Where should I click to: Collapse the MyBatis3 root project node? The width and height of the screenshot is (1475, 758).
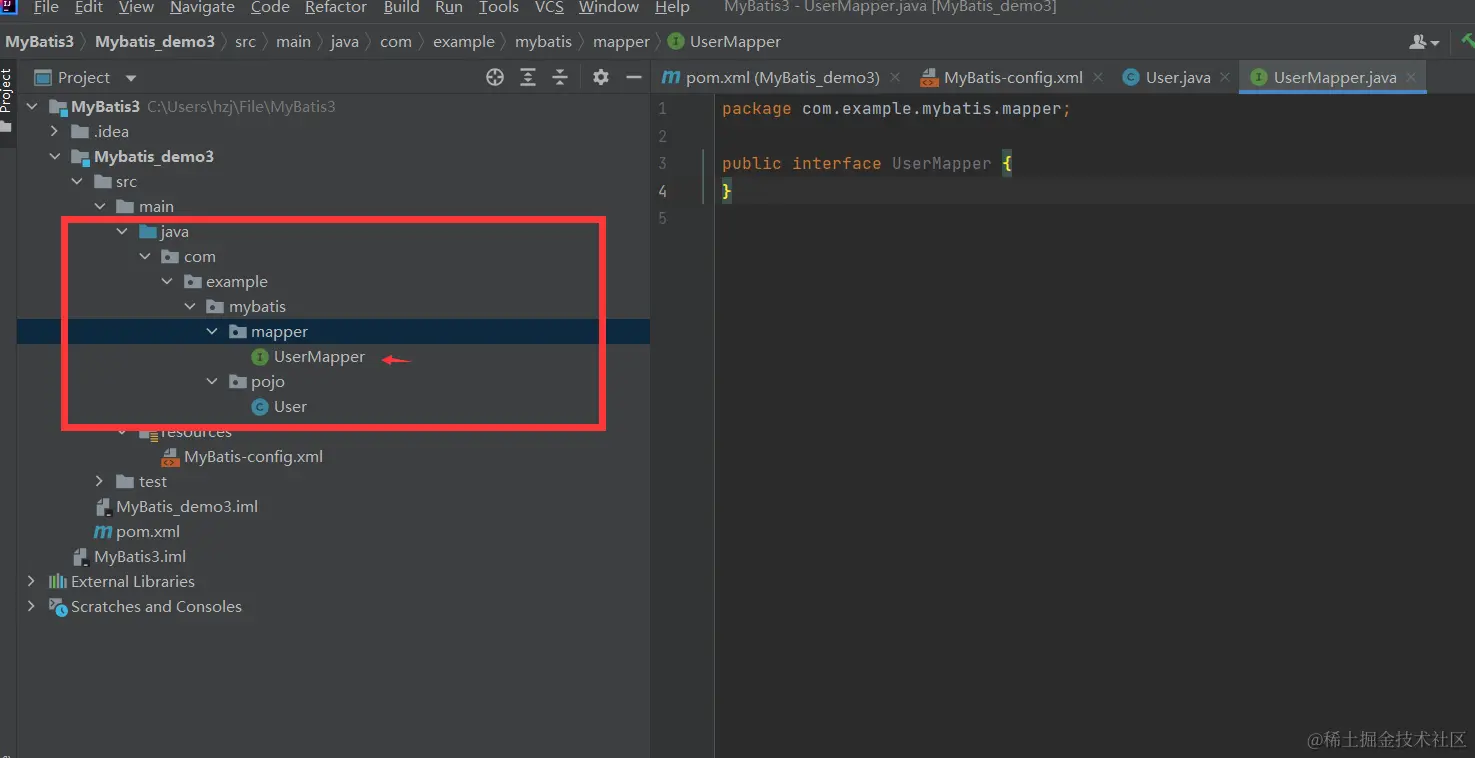click(x=32, y=106)
